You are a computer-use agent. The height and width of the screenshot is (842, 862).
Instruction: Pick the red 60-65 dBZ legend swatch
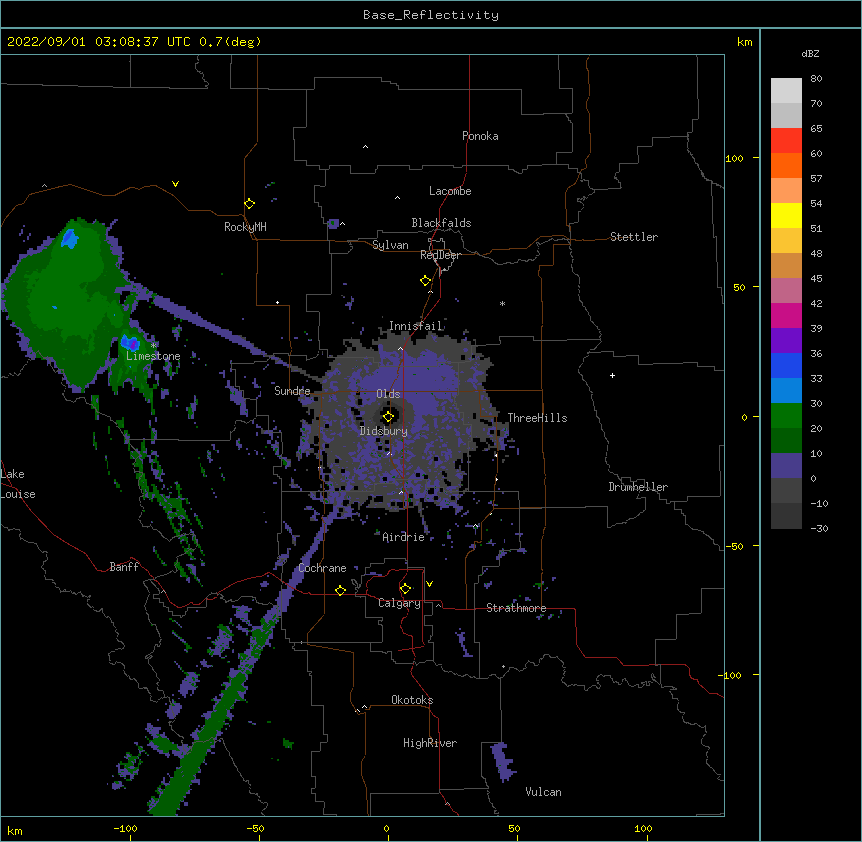(x=786, y=140)
